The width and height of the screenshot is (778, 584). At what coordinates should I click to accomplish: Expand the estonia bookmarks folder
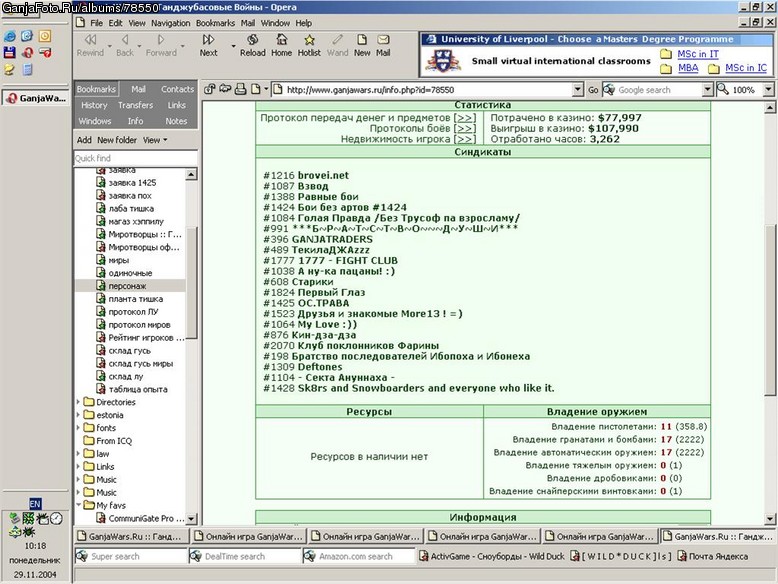click(x=78, y=415)
